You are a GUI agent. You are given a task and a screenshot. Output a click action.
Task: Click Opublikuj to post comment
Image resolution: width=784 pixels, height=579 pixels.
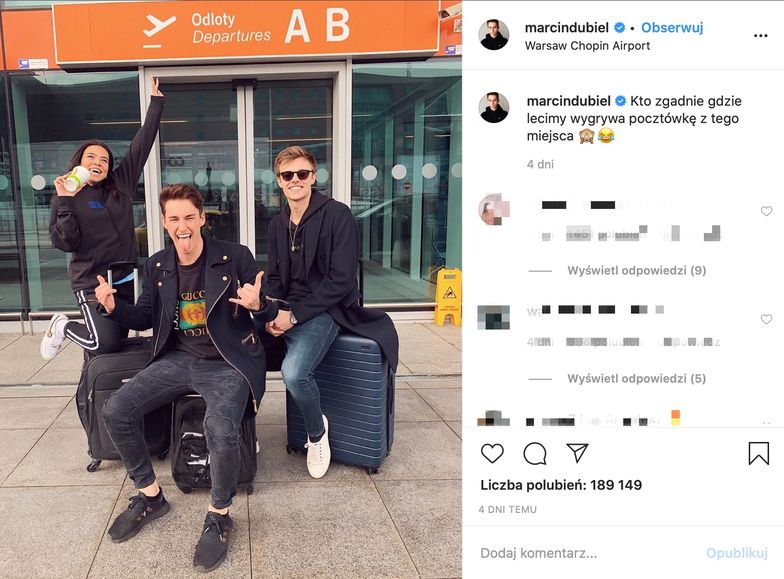[736, 553]
